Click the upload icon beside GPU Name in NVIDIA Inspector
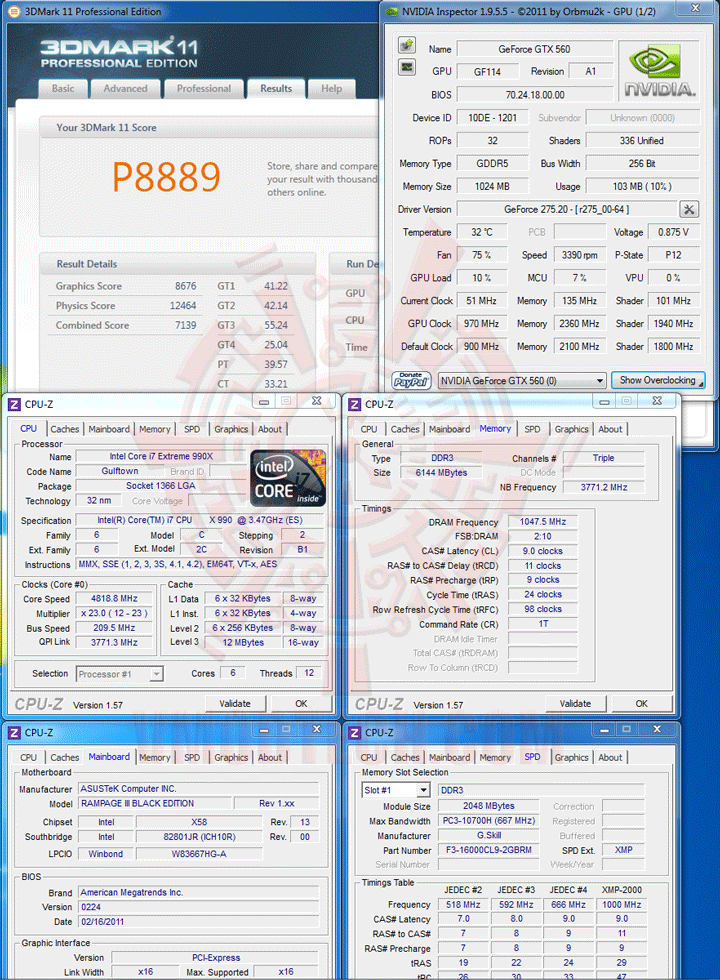Image resolution: width=720 pixels, height=980 pixels. pos(407,45)
